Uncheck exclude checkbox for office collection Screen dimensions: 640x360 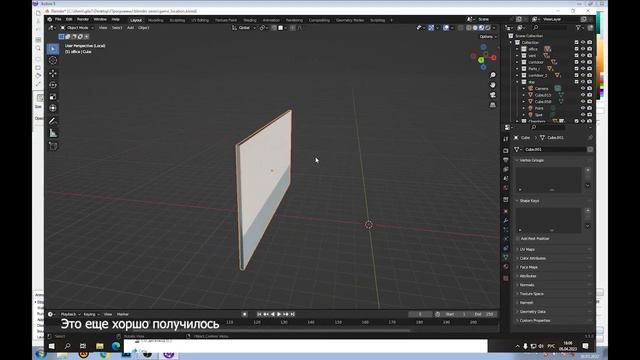coord(576,49)
